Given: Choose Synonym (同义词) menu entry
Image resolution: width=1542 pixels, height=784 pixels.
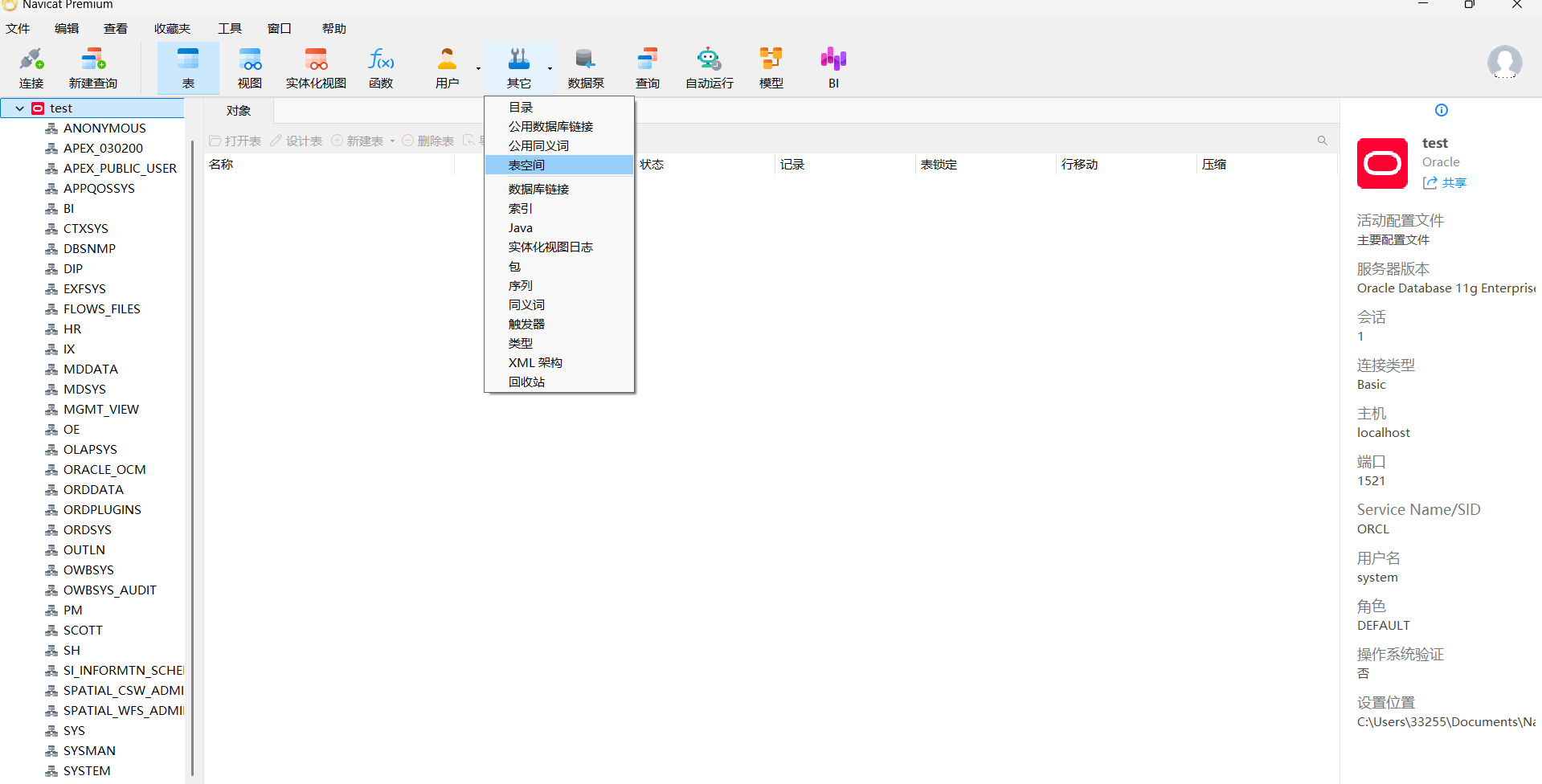Looking at the screenshot, I should [x=559, y=304].
